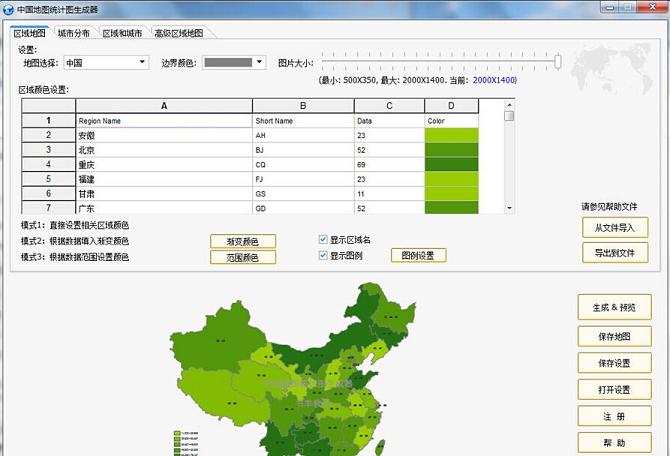Open the 边界颜色 color dropdown
Viewport: 670px width, 456px height.
pyautogui.click(x=234, y=63)
